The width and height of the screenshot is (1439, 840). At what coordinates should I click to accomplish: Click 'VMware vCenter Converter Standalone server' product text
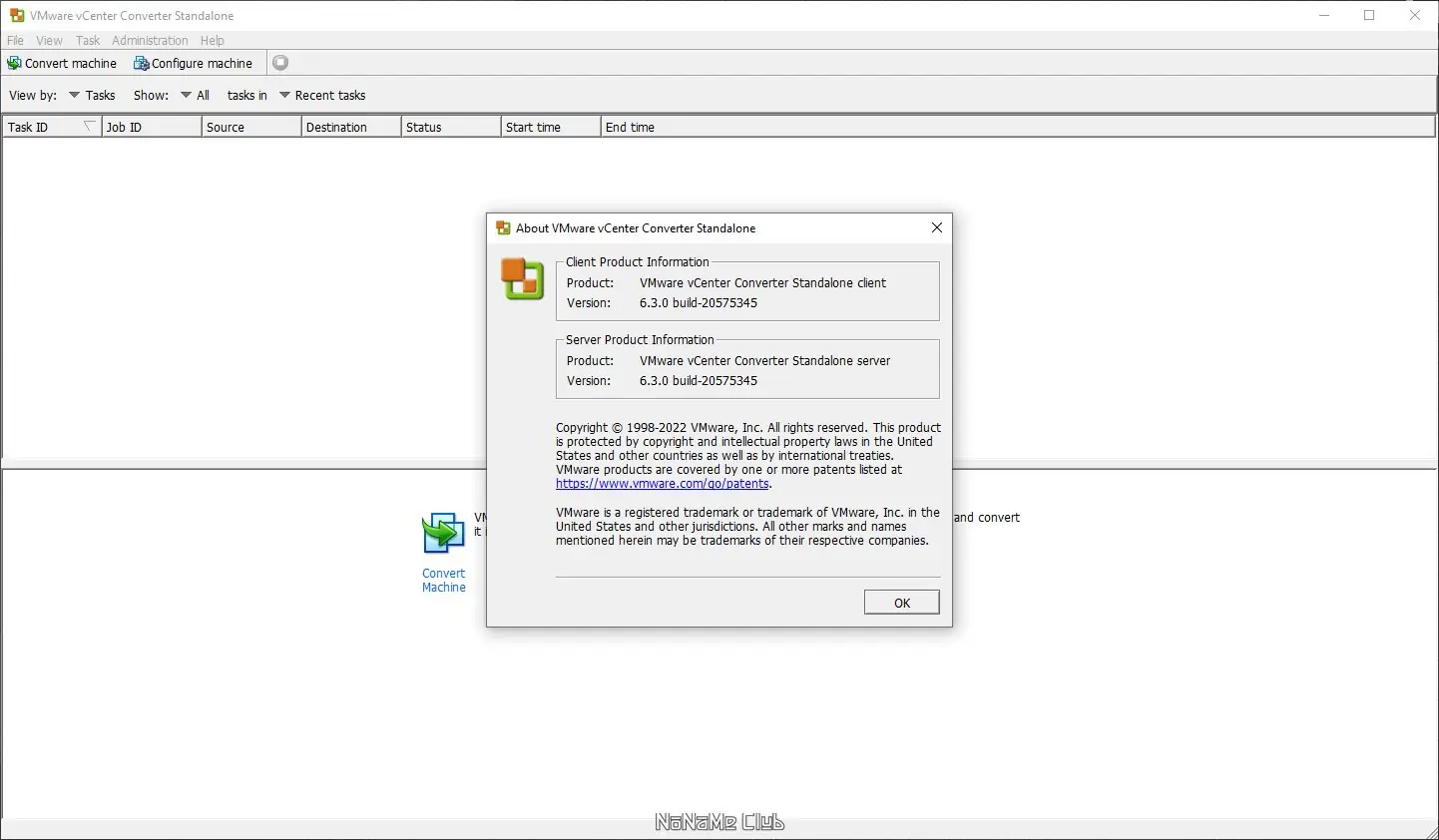[x=764, y=360]
